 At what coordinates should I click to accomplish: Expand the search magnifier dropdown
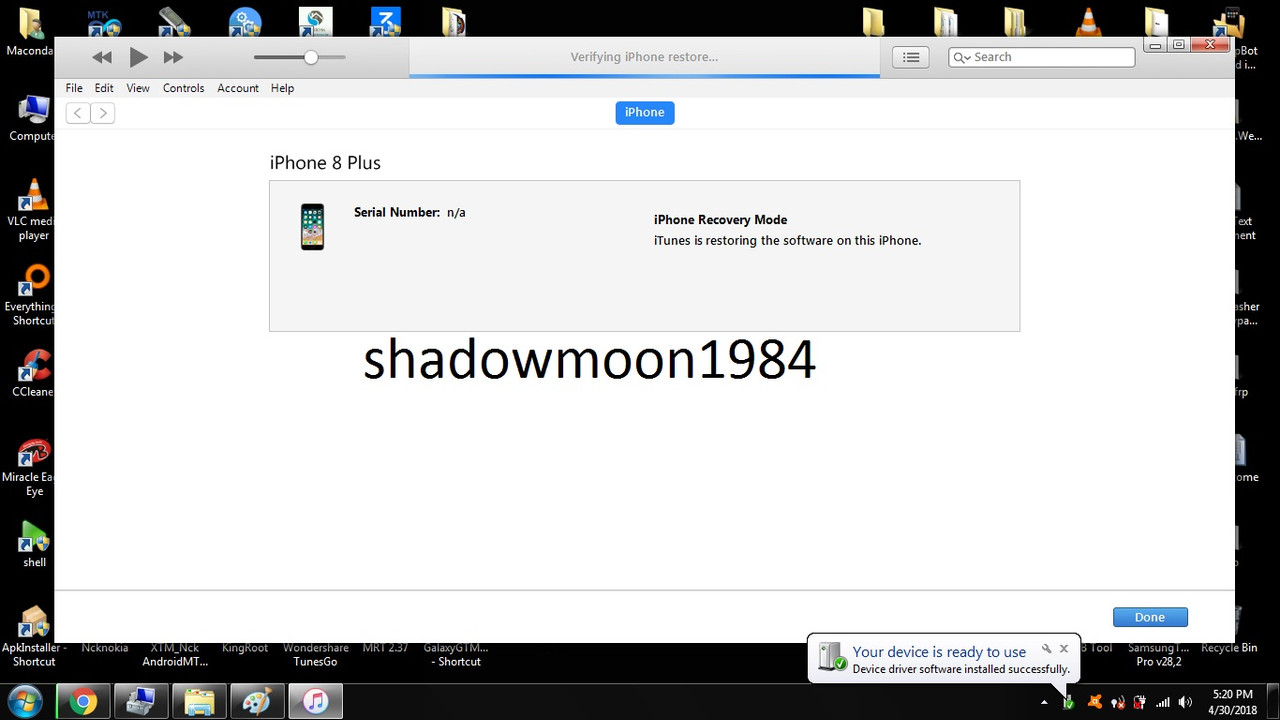point(962,57)
